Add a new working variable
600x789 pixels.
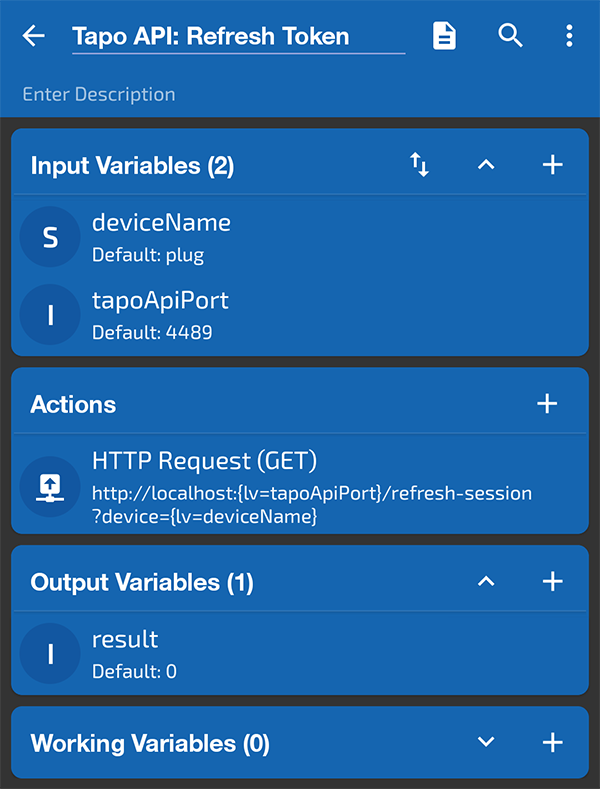point(552,742)
